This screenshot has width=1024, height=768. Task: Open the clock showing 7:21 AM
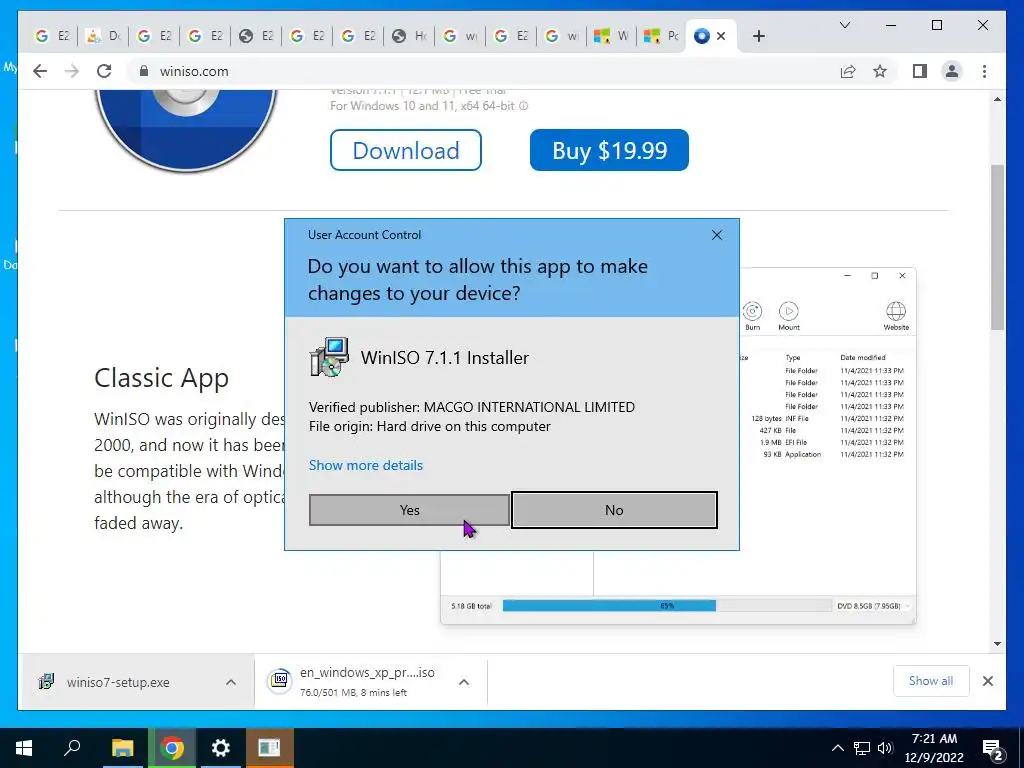tap(934, 748)
